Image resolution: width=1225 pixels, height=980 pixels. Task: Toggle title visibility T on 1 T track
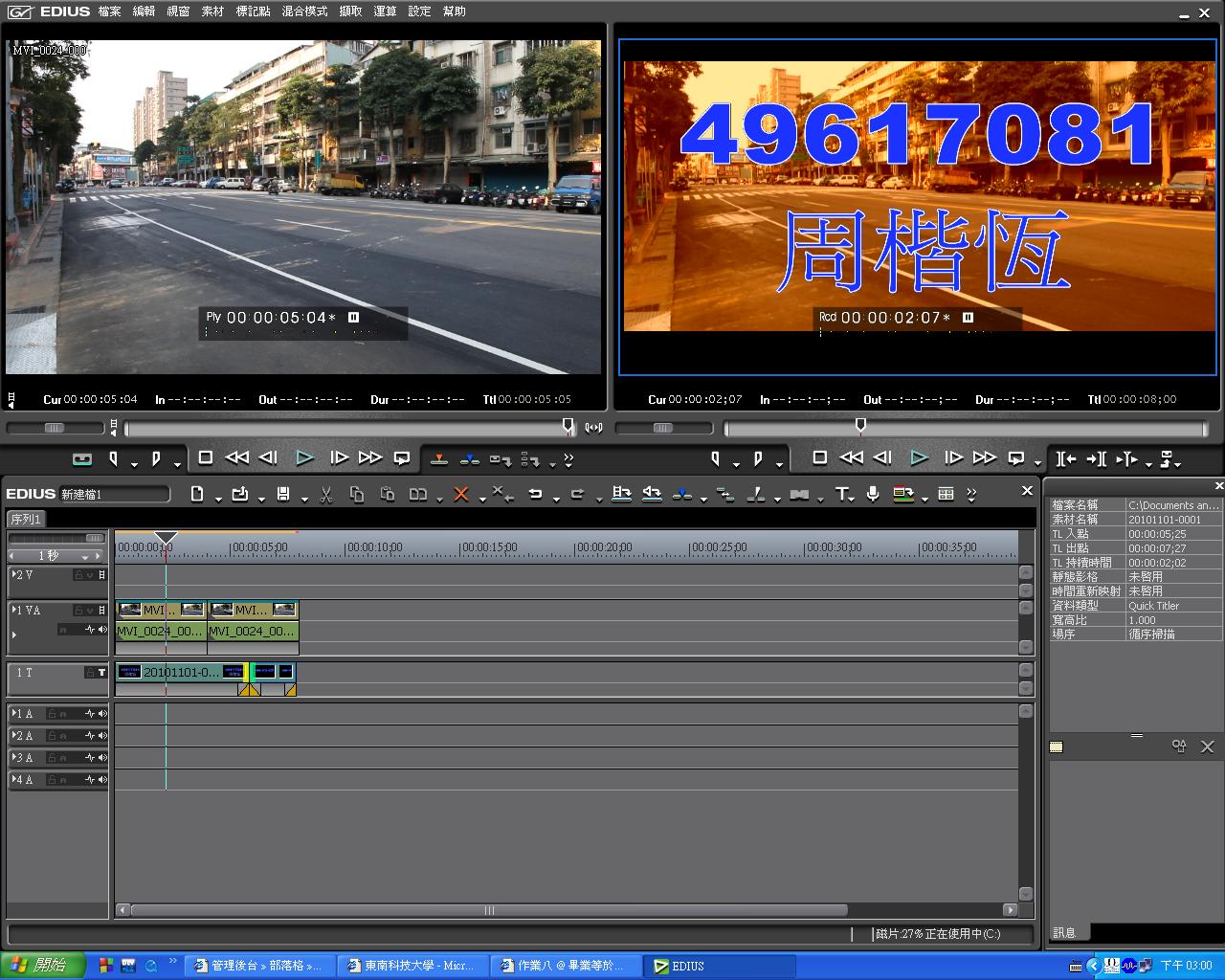click(101, 673)
